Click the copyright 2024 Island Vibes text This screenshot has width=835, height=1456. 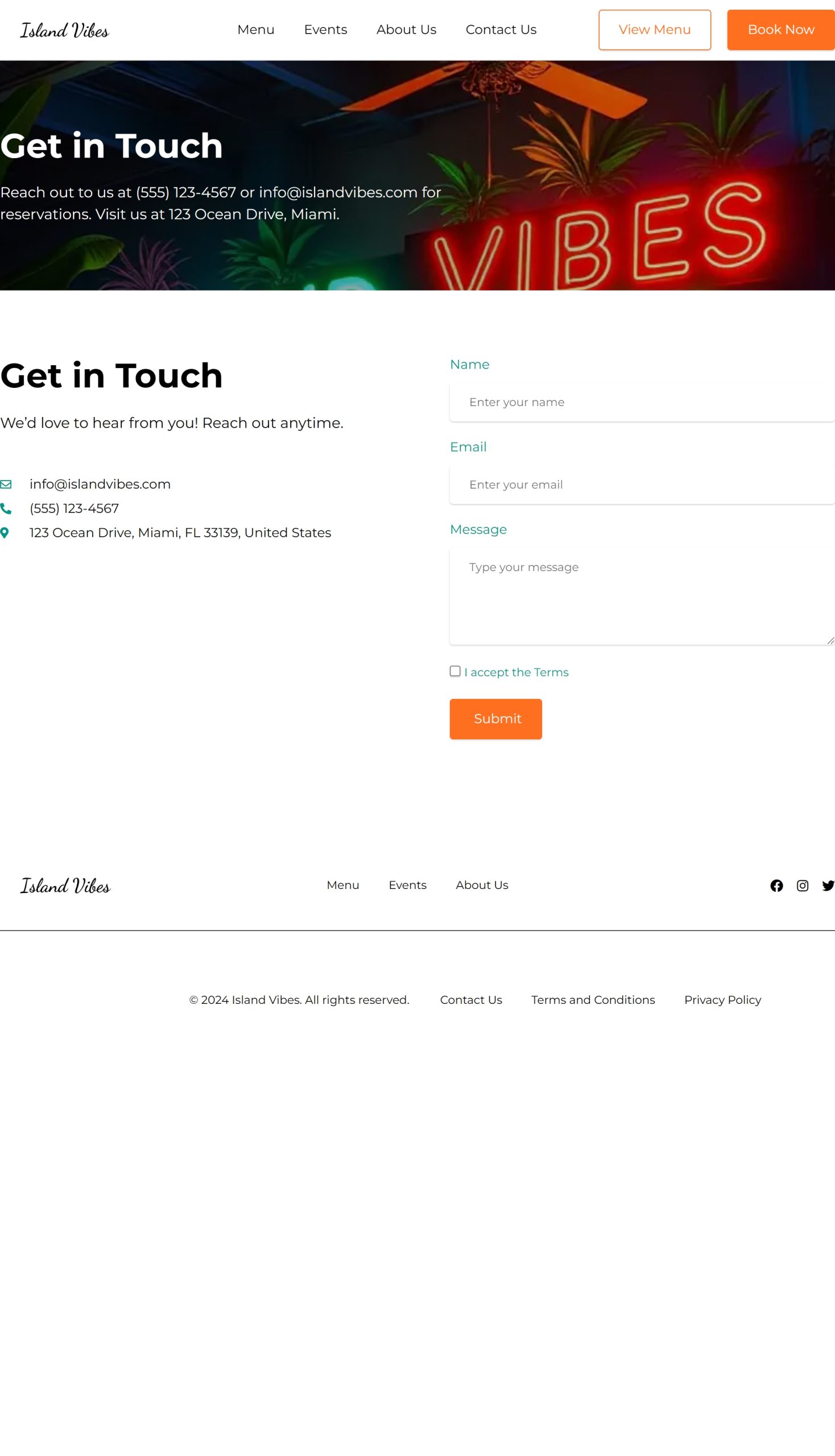pos(299,999)
